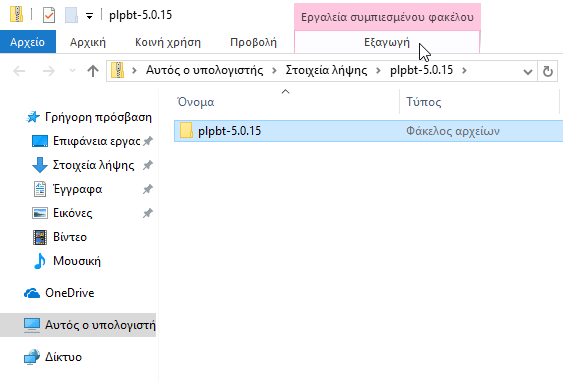
Task: Navigate to Στοιχεία λήψης breadcrumb
Action: pyautogui.click(x=326, y=70)
